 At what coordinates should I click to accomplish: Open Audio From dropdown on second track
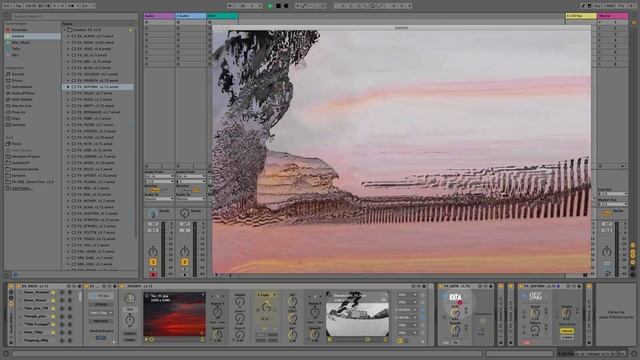click(x=191, y=176)
